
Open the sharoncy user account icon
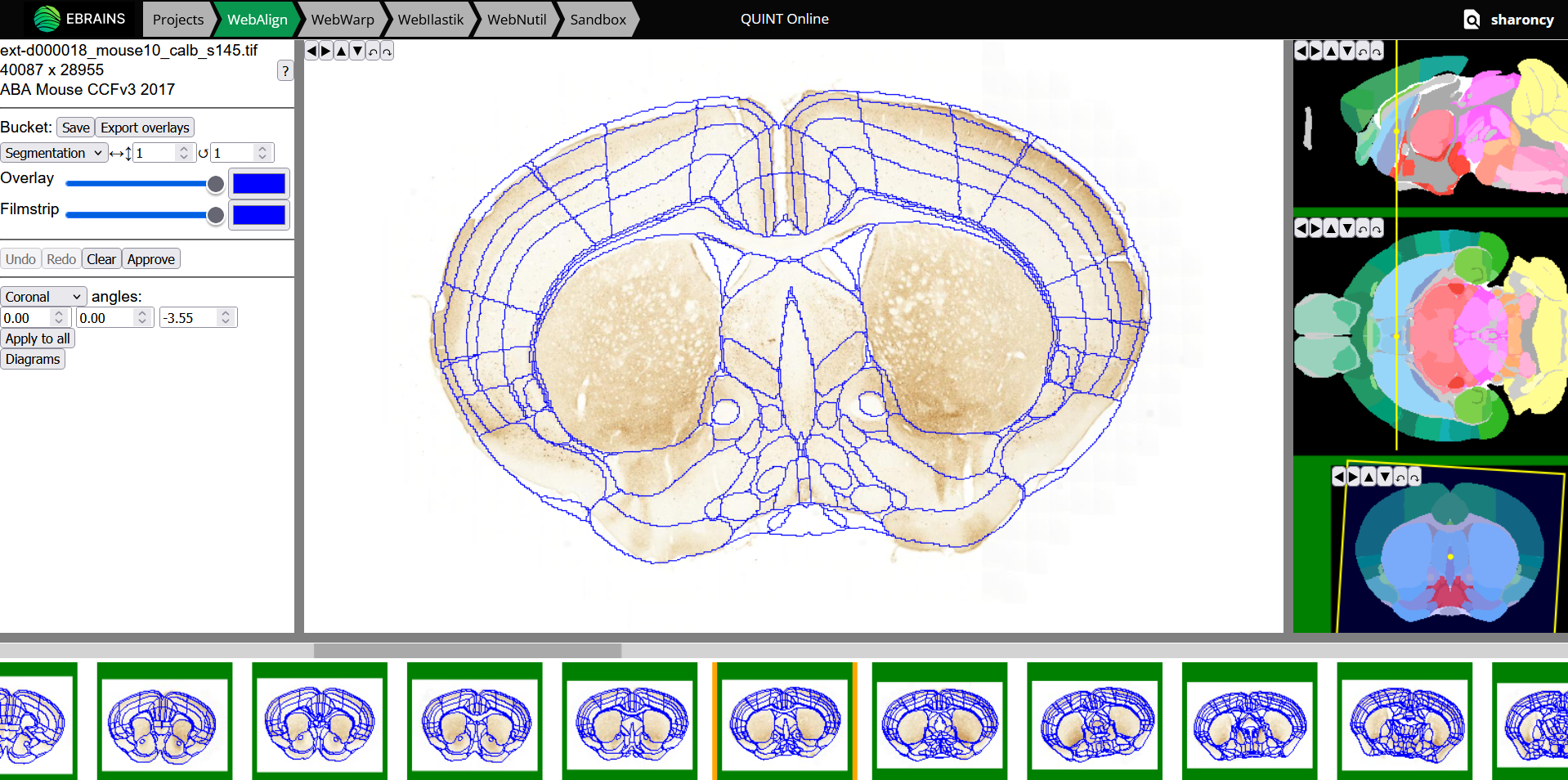pyautogui.click(x=1472, y=20)
